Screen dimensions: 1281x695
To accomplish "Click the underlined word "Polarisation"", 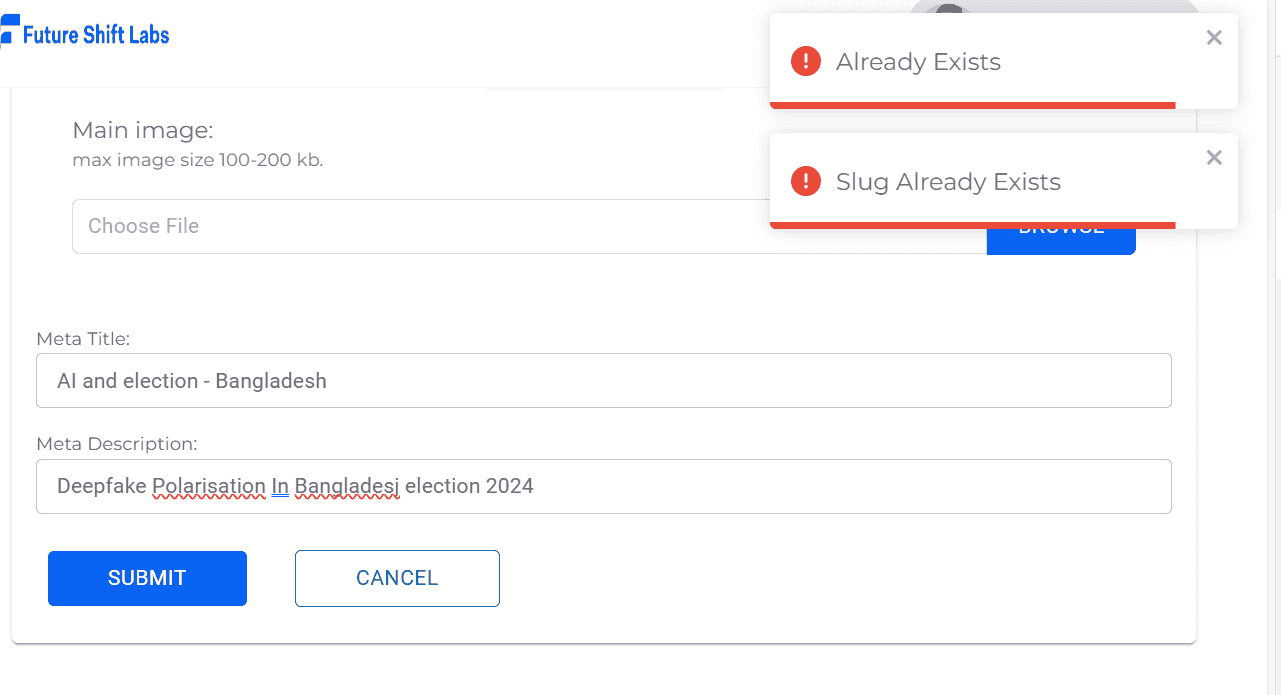I will (209, 487).
